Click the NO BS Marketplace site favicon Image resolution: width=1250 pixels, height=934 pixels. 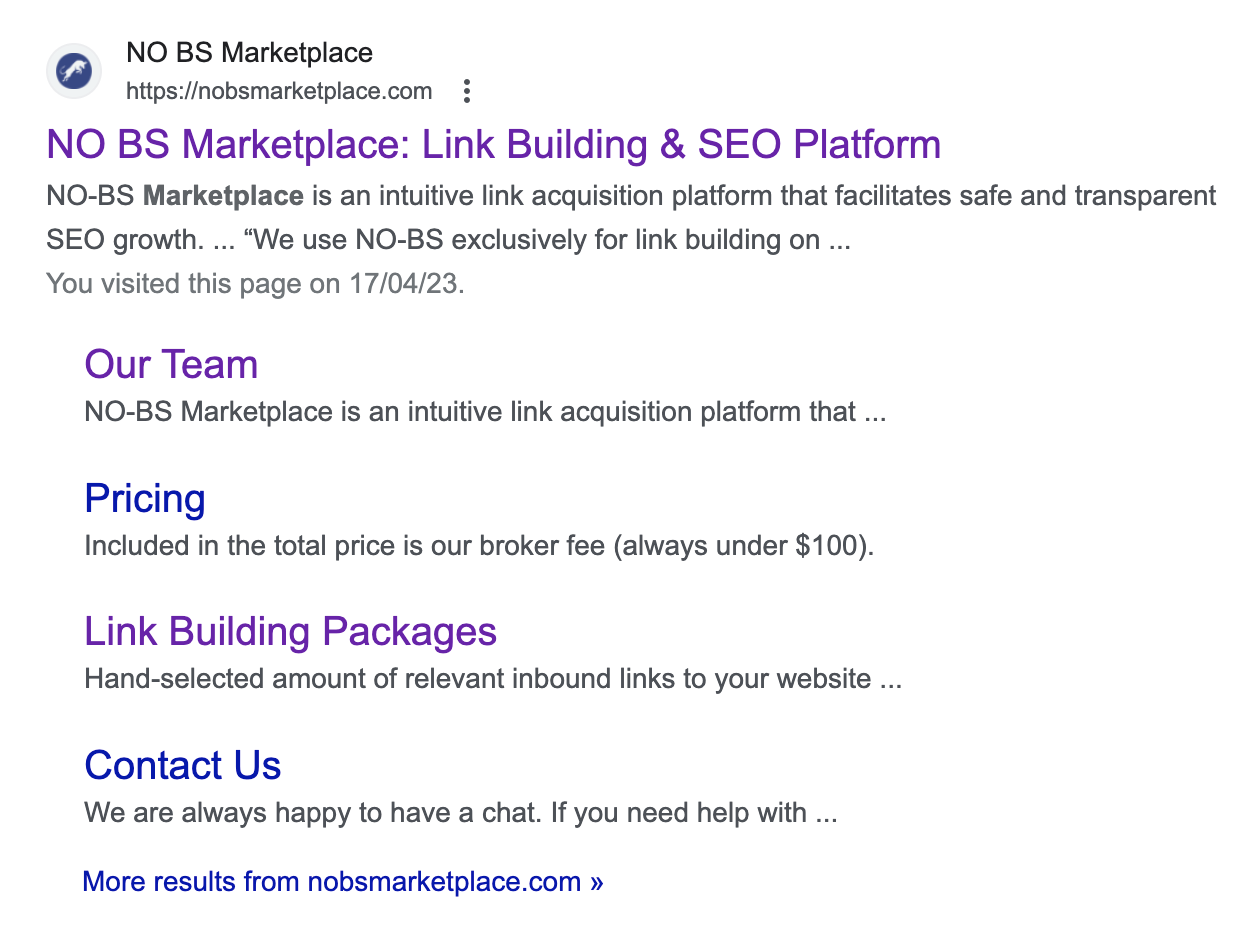73,72
